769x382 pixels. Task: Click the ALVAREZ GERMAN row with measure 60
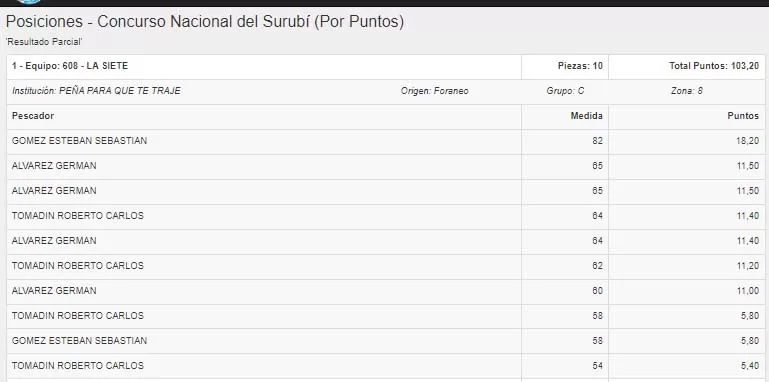(385, 291)
